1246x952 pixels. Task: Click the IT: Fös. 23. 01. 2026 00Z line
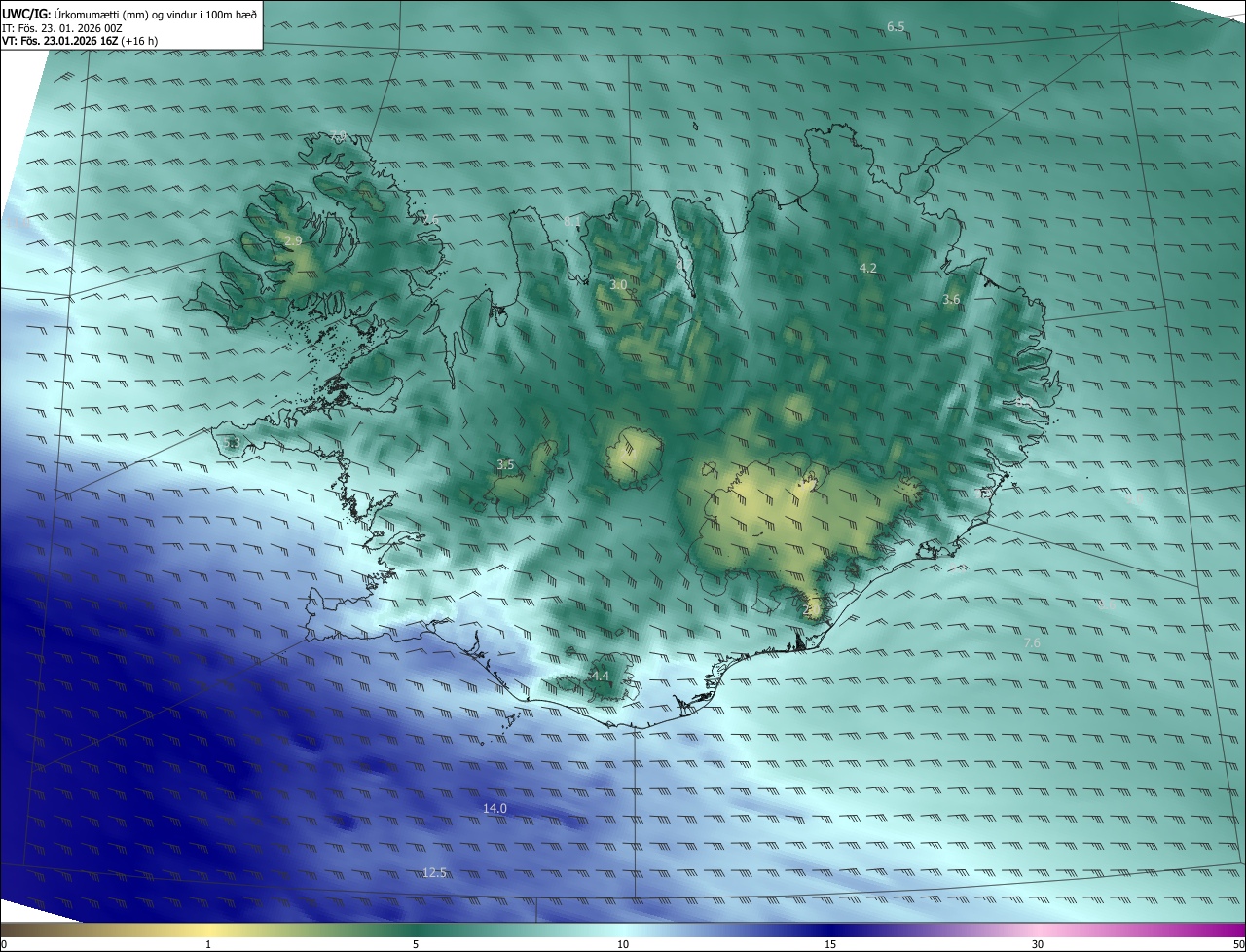(x=61, y=27)
